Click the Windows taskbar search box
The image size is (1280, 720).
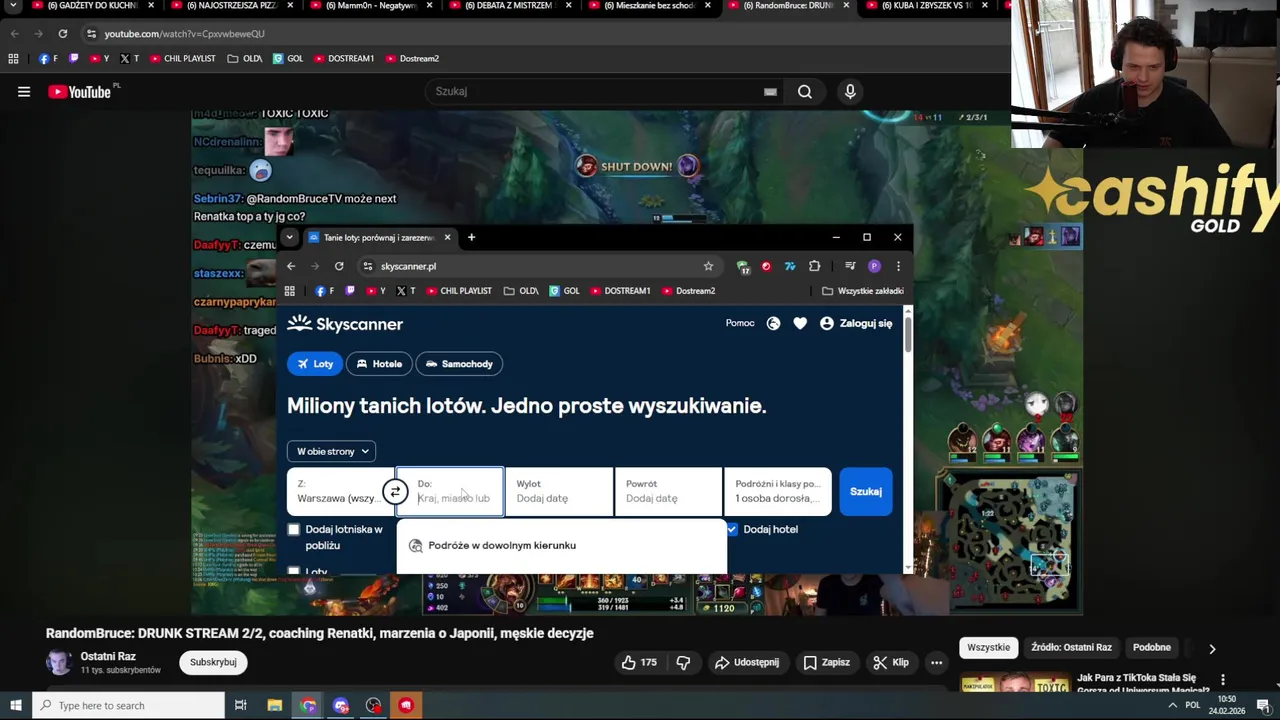point(127,705)
